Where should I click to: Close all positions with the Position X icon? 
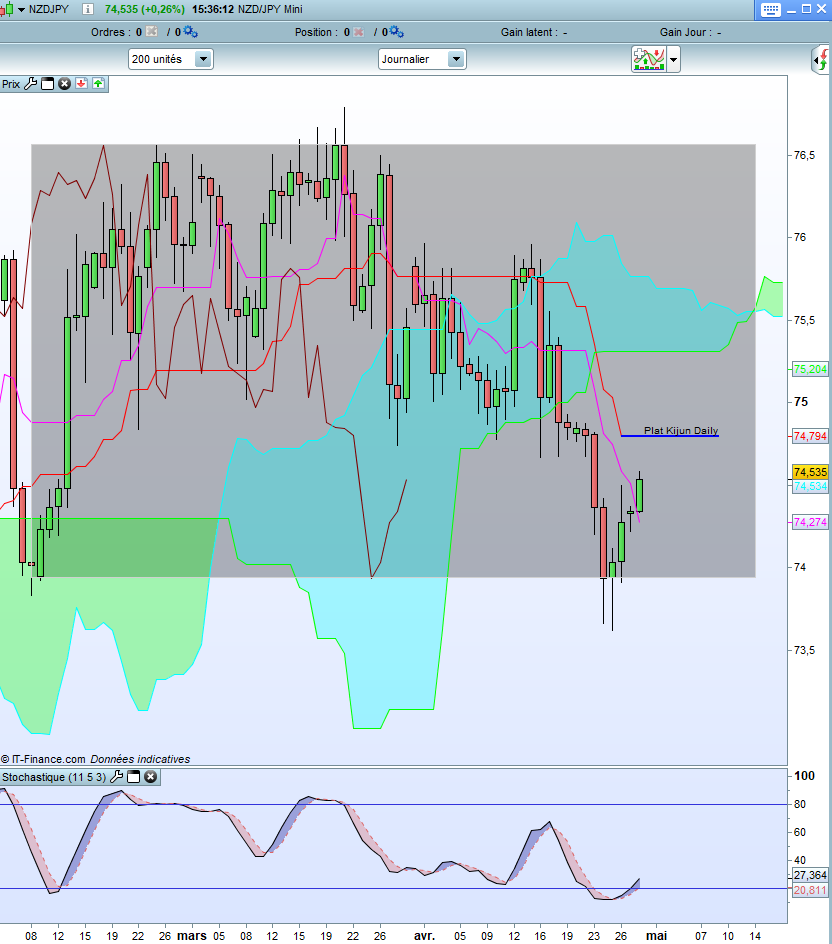(x=359, y=32)
